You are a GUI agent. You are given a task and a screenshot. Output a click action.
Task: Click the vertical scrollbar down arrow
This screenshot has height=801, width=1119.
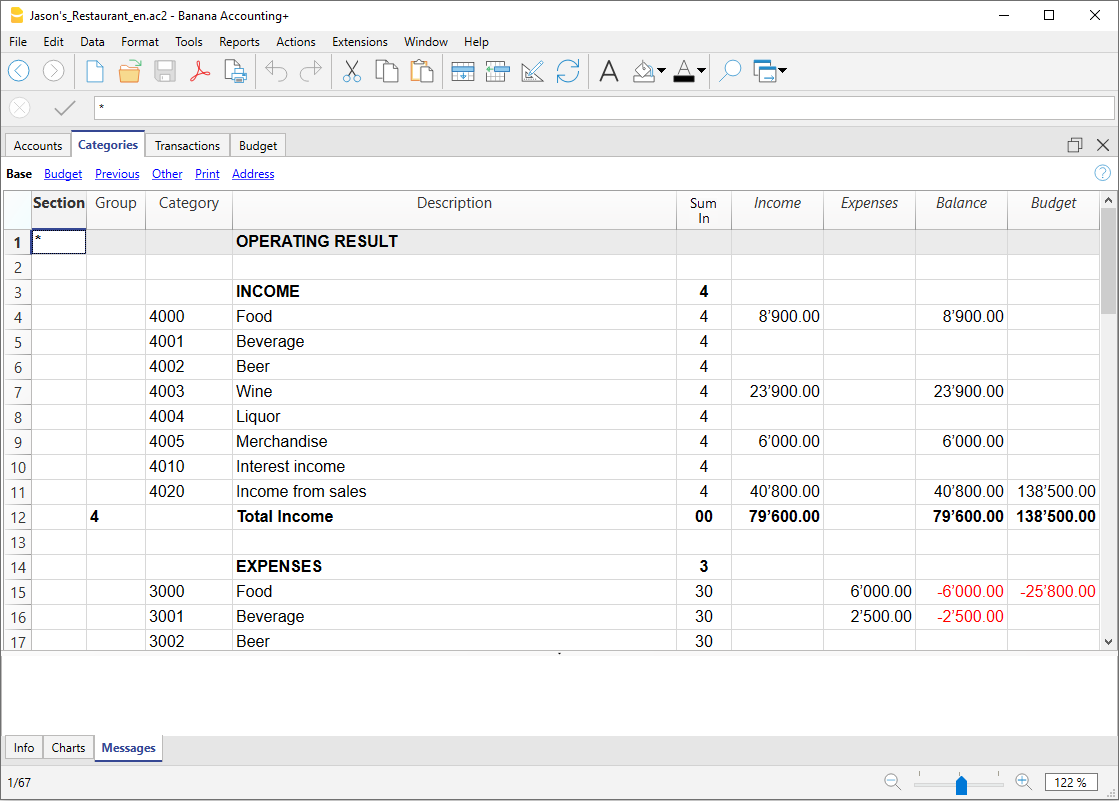1108,642
